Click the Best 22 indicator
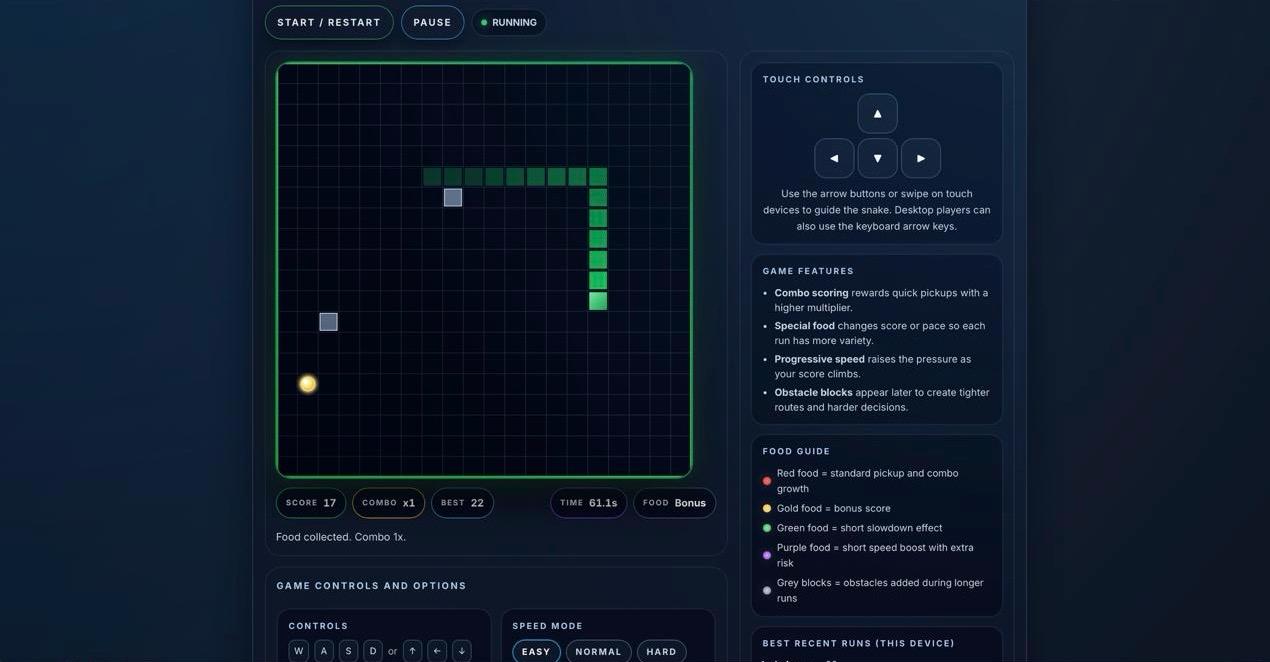 462,503
